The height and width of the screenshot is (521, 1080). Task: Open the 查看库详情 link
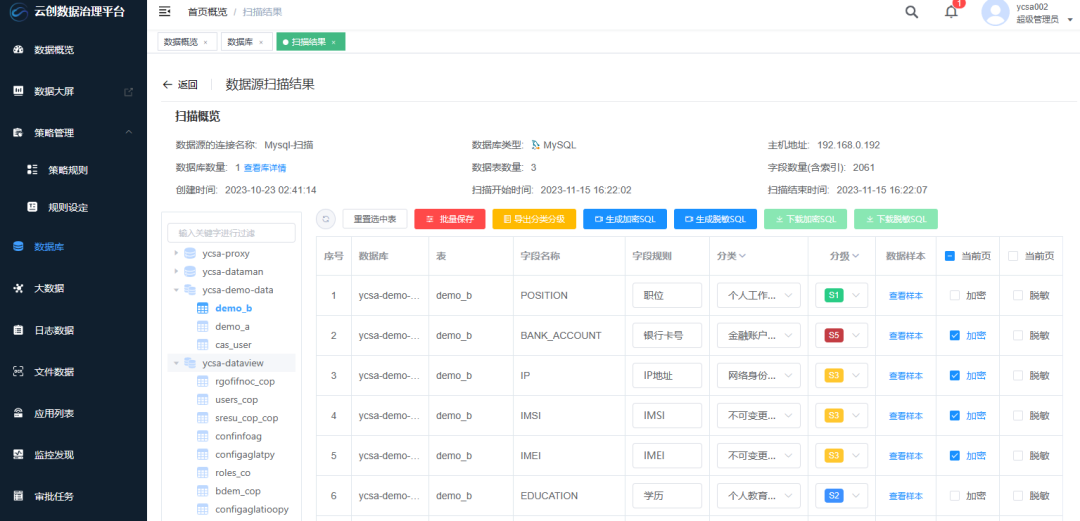265,167
